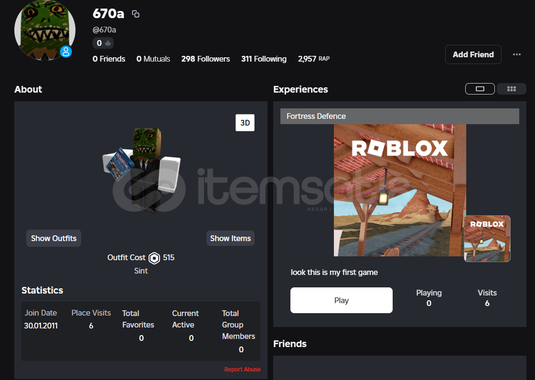The width and height of the screenshot is (535, 380).
Task: Click the small Fortress Defence game icon
Action: click(487, 238)
